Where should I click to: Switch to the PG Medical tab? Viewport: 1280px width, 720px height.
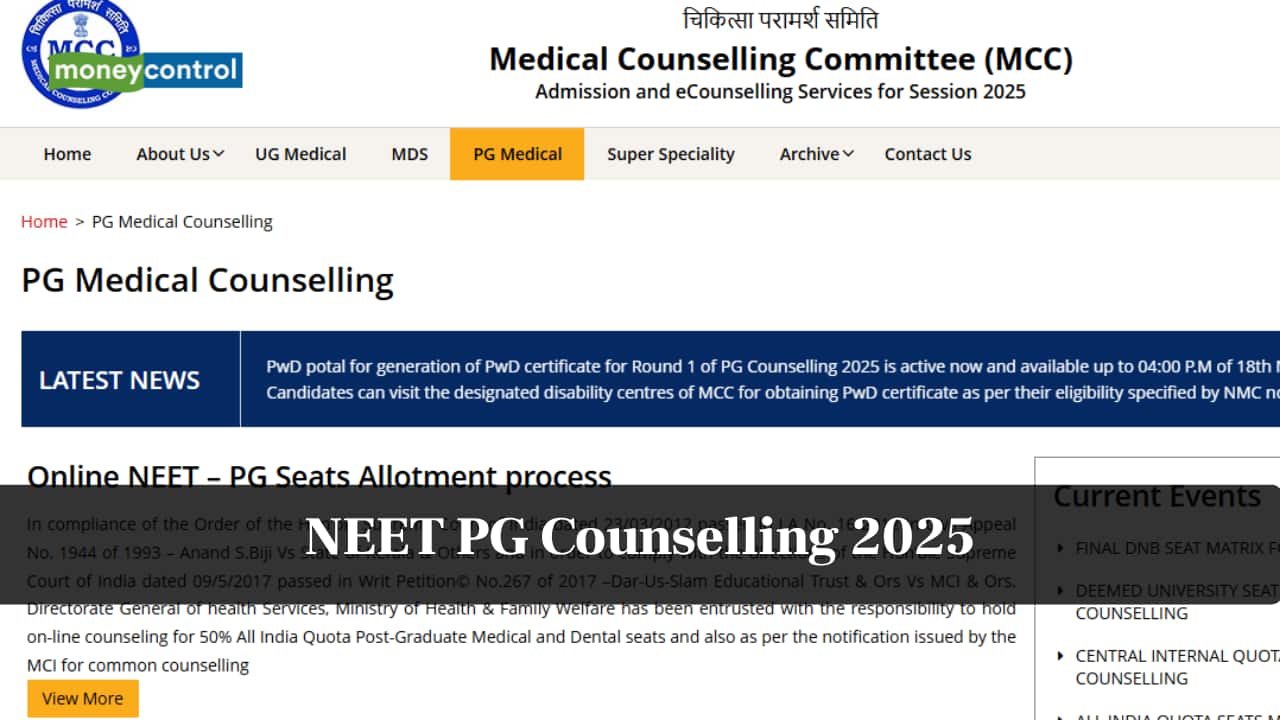coord(517,154)
